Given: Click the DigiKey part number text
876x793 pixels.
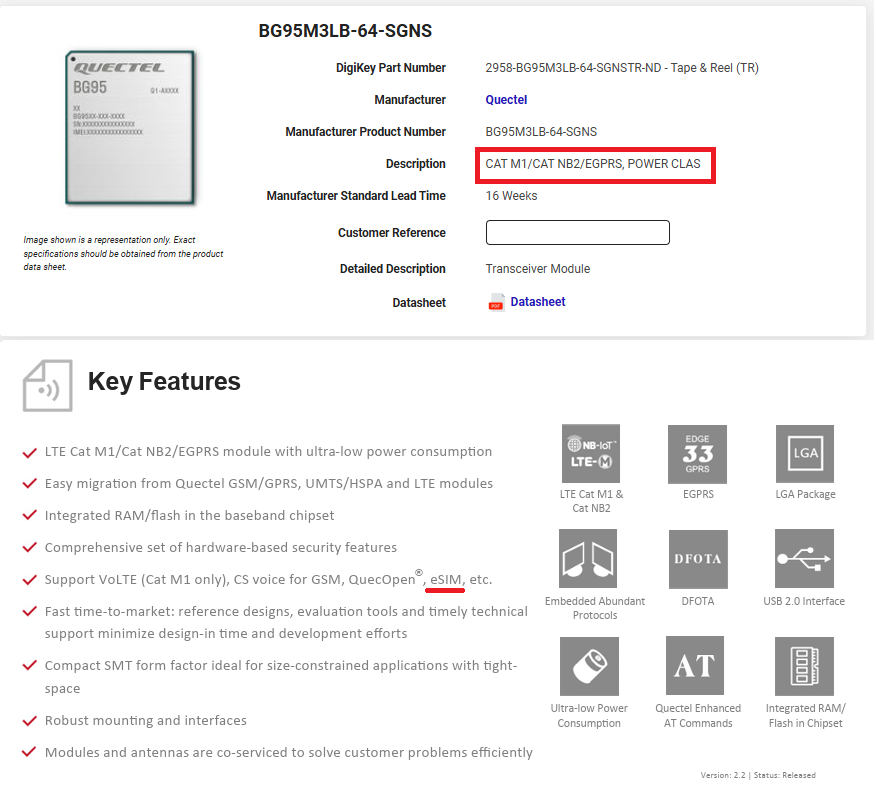Looking at the screenshot, I should tap(621, 68).
